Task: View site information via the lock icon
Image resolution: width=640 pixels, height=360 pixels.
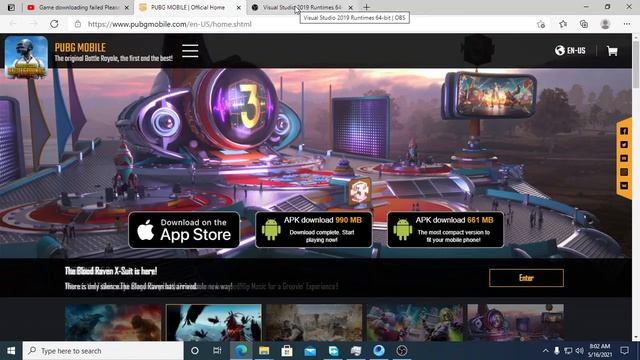Action: 78,24
